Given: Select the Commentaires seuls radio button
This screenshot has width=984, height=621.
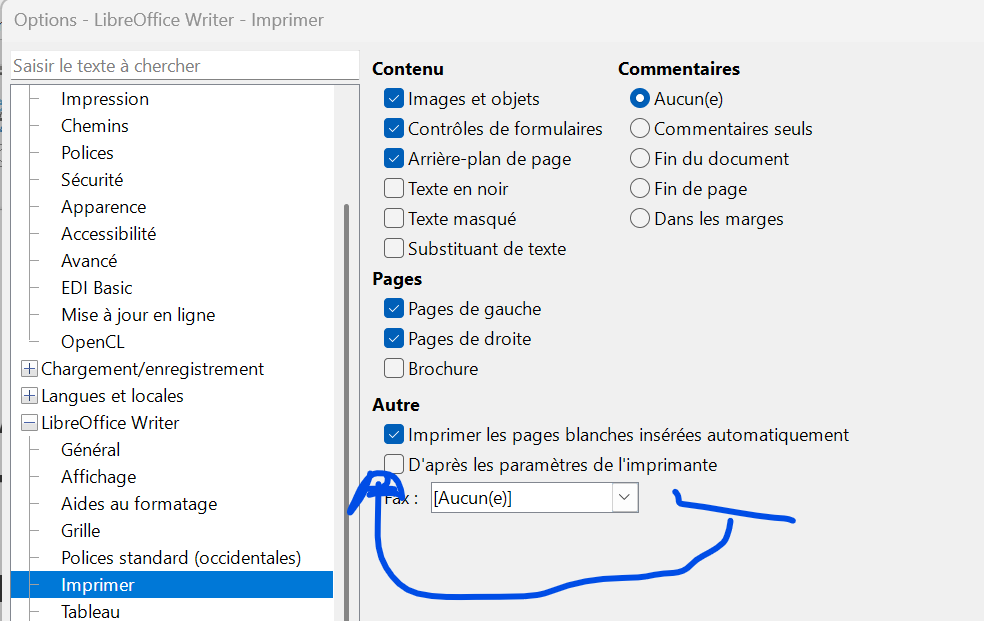Looking at the screenshot, I should [640, 129].
